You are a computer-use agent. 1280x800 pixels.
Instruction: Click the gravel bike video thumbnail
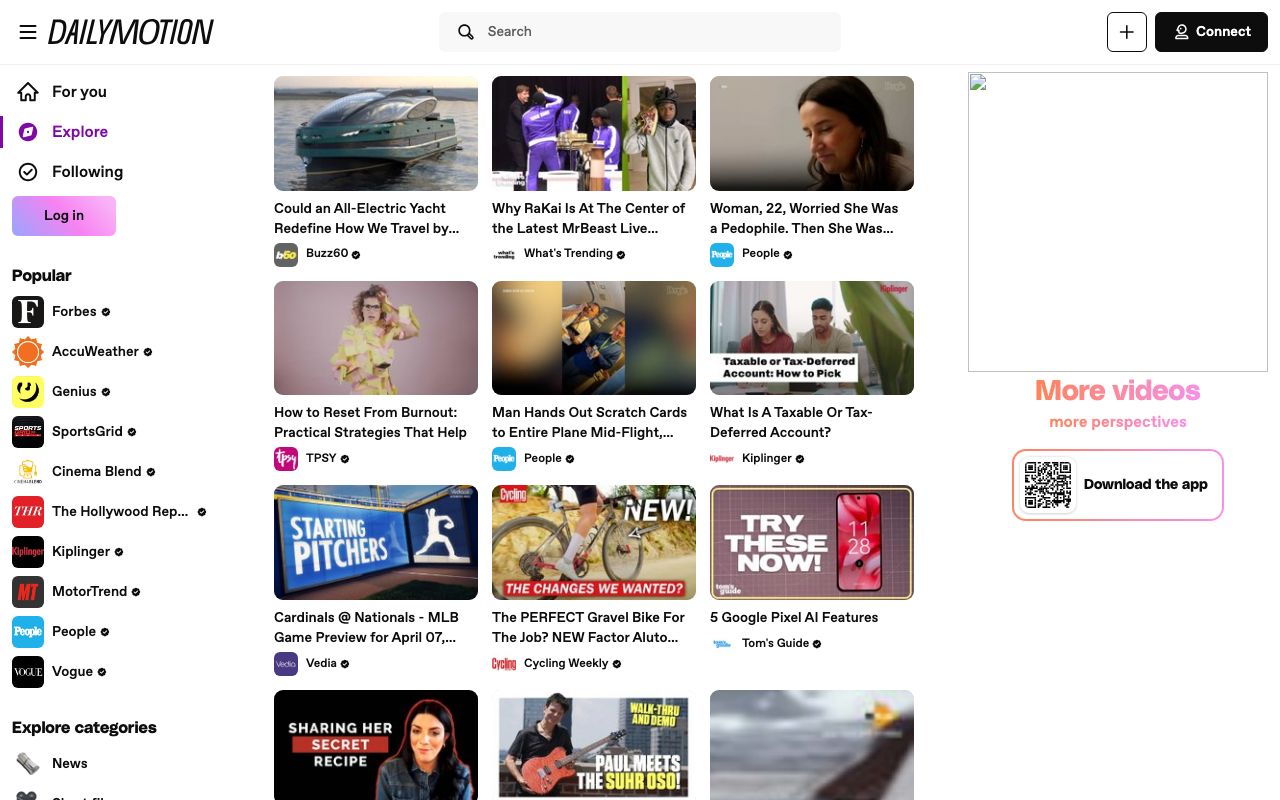coord(594,543)
